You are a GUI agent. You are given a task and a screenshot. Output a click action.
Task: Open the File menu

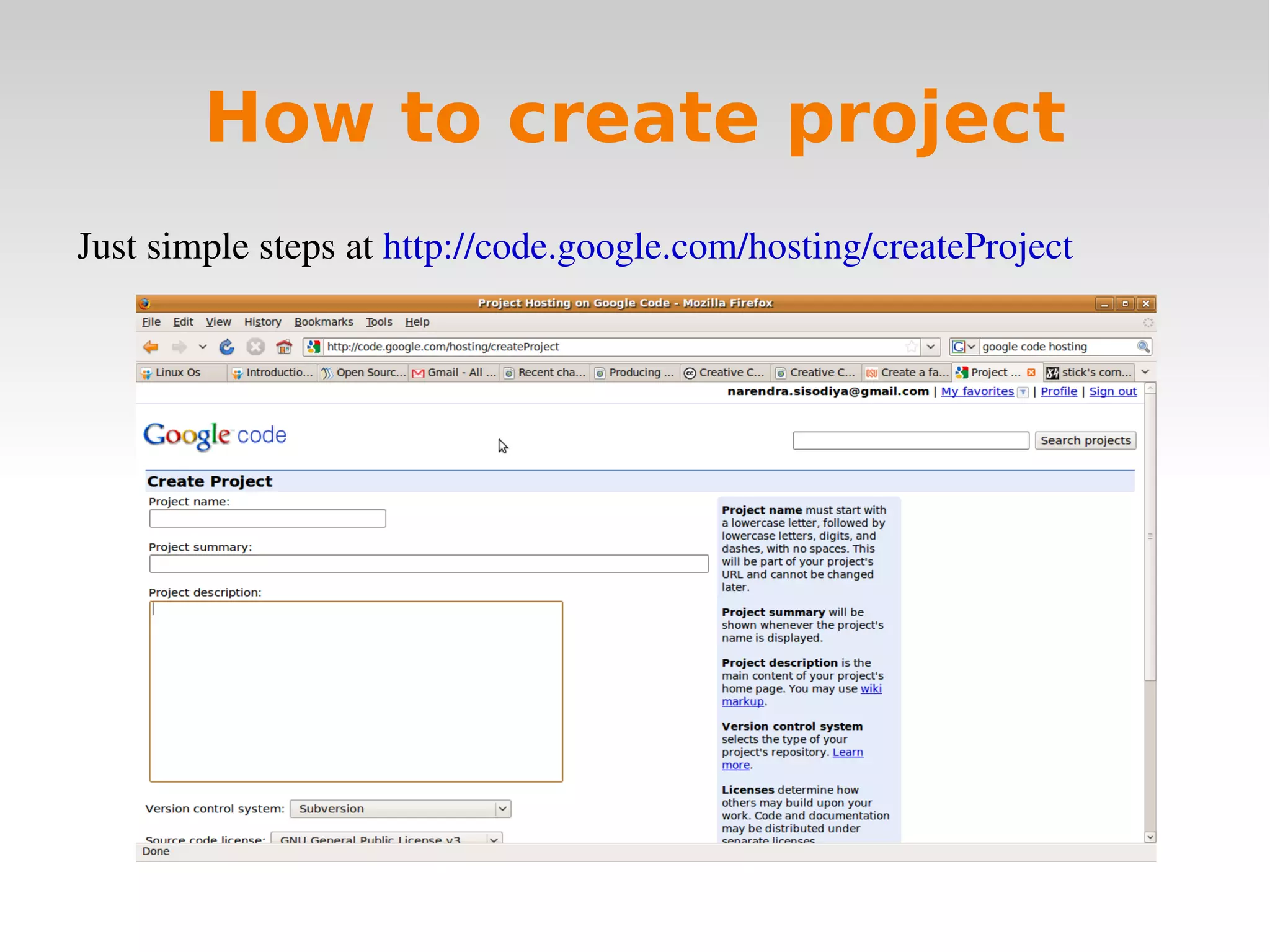point(151,322)
